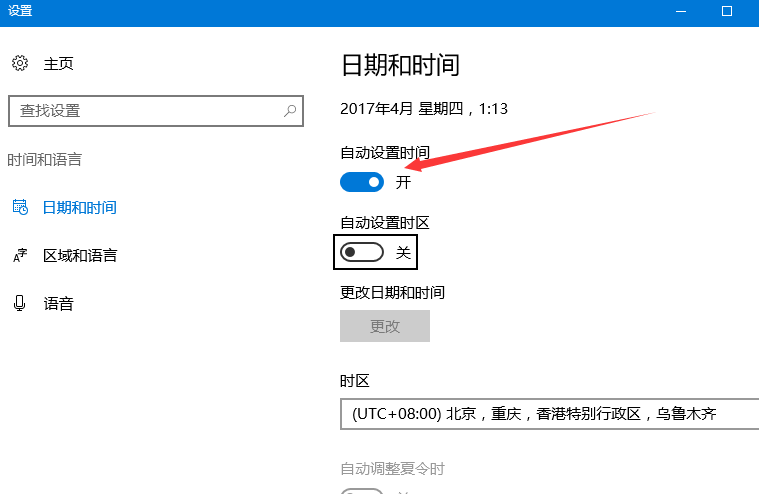Select 语音 in the left sidebar
759x494 pixels.
58,304
